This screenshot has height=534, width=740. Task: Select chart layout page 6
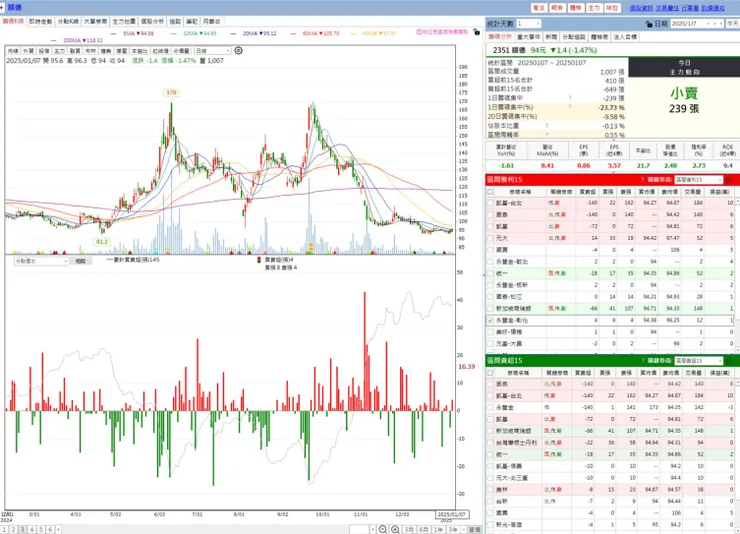point(50,530)
